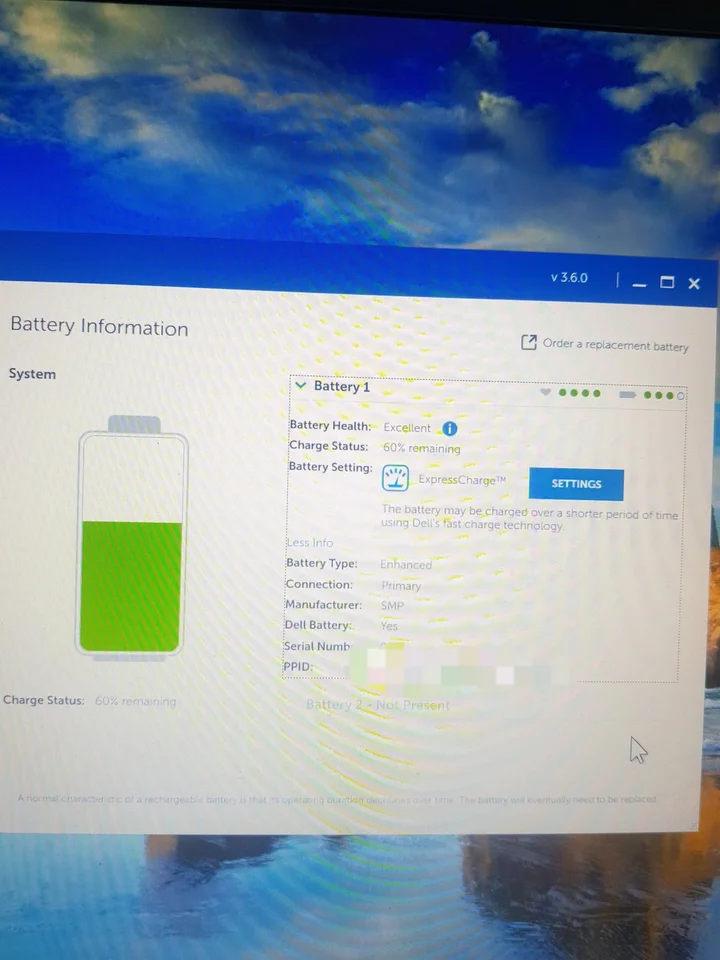Click the heart health indicator icon
720x960 pixels.
point(545,392)
